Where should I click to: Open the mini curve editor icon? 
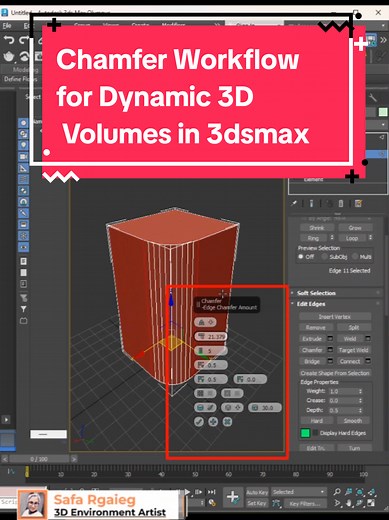11,471
